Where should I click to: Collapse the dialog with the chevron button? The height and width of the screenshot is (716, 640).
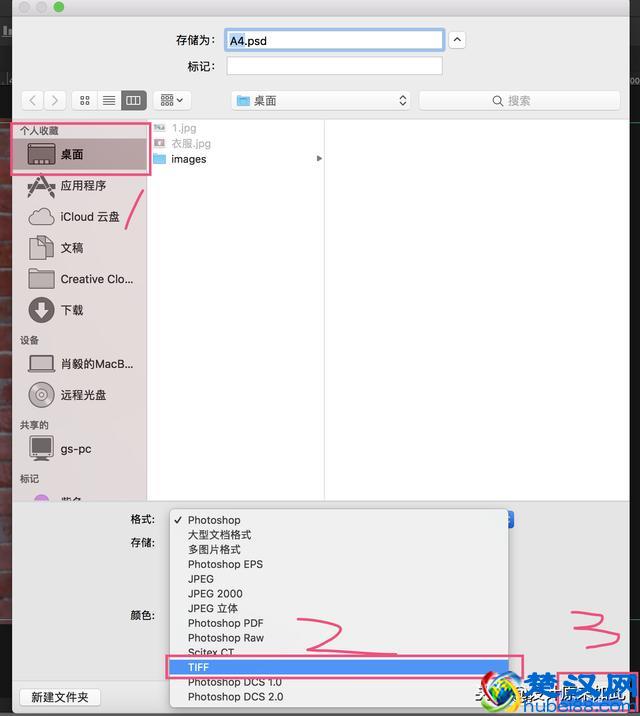click(x=457, y=40)
